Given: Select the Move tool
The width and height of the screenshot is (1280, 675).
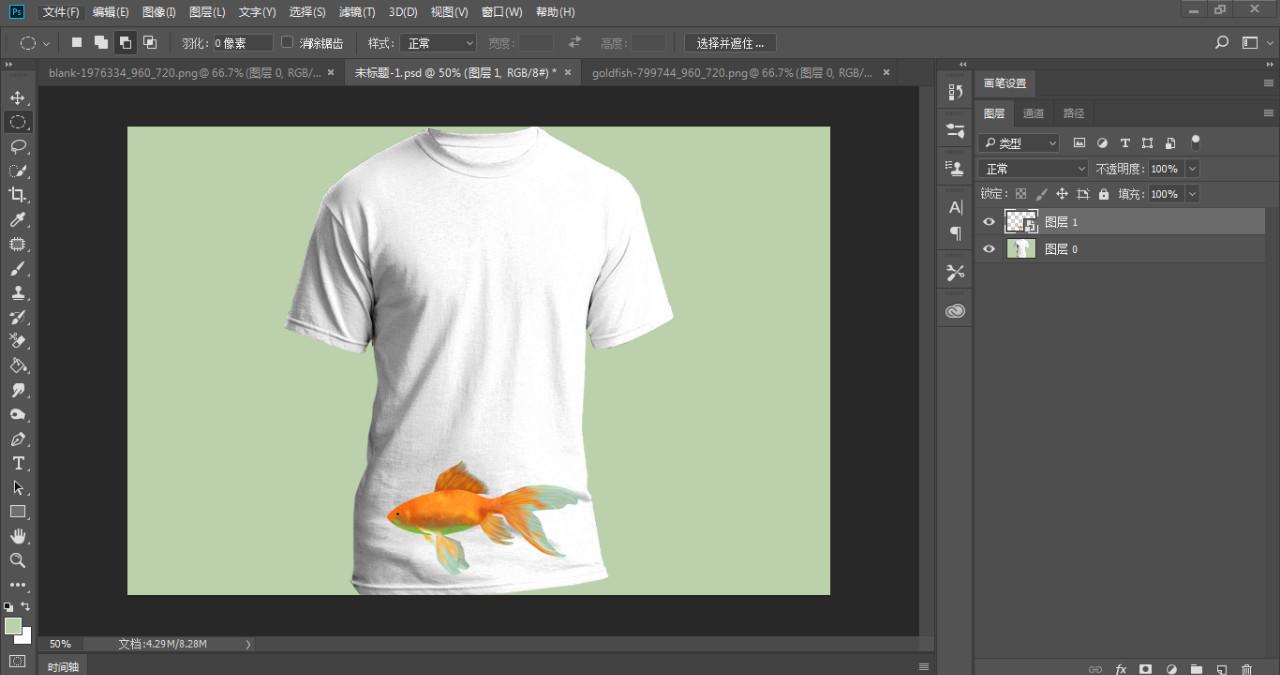Looking at the screenshot, I should [17, 98].
